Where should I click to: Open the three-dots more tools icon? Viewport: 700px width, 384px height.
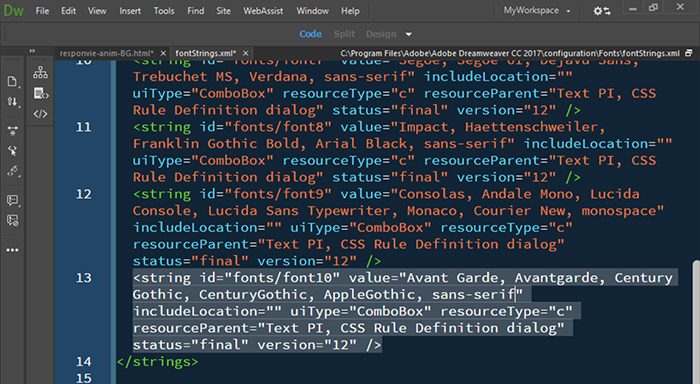coord(12,250)
